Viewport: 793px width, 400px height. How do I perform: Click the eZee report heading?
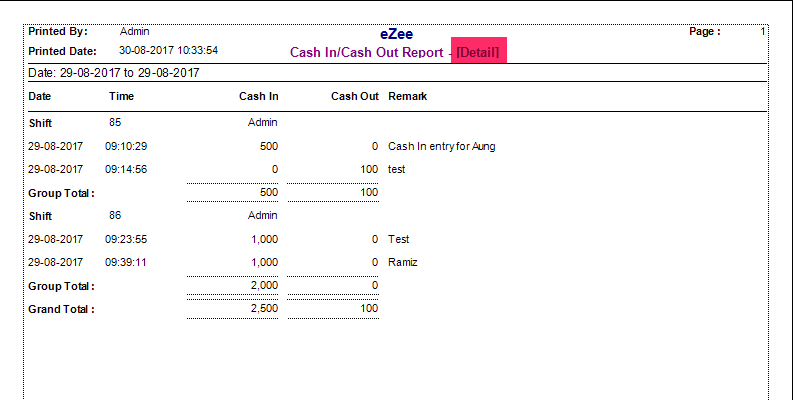click(x=396, y=34)
